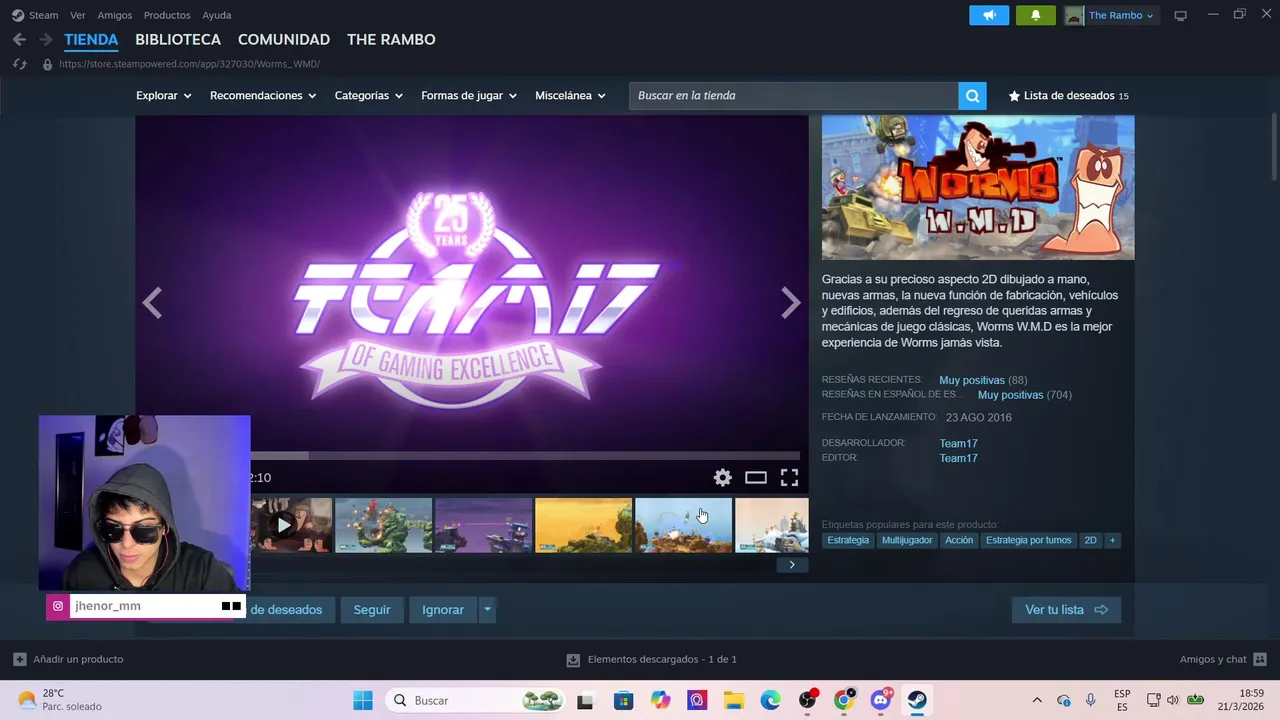Click the Seguir button
The width and height of the screenshot is (1280, 720).
372,610
